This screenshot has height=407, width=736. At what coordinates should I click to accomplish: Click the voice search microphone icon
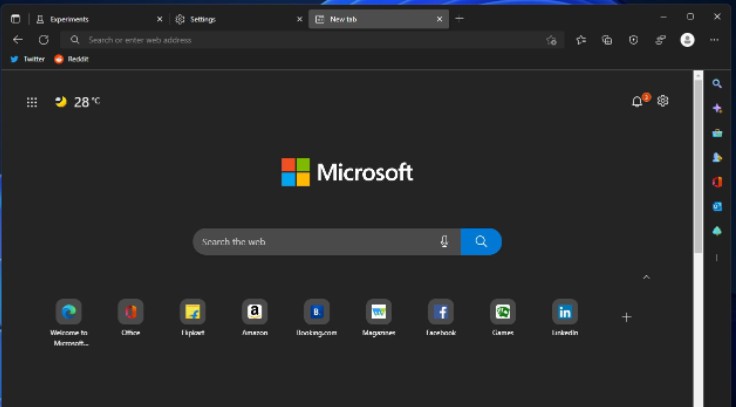coord(444,242)
